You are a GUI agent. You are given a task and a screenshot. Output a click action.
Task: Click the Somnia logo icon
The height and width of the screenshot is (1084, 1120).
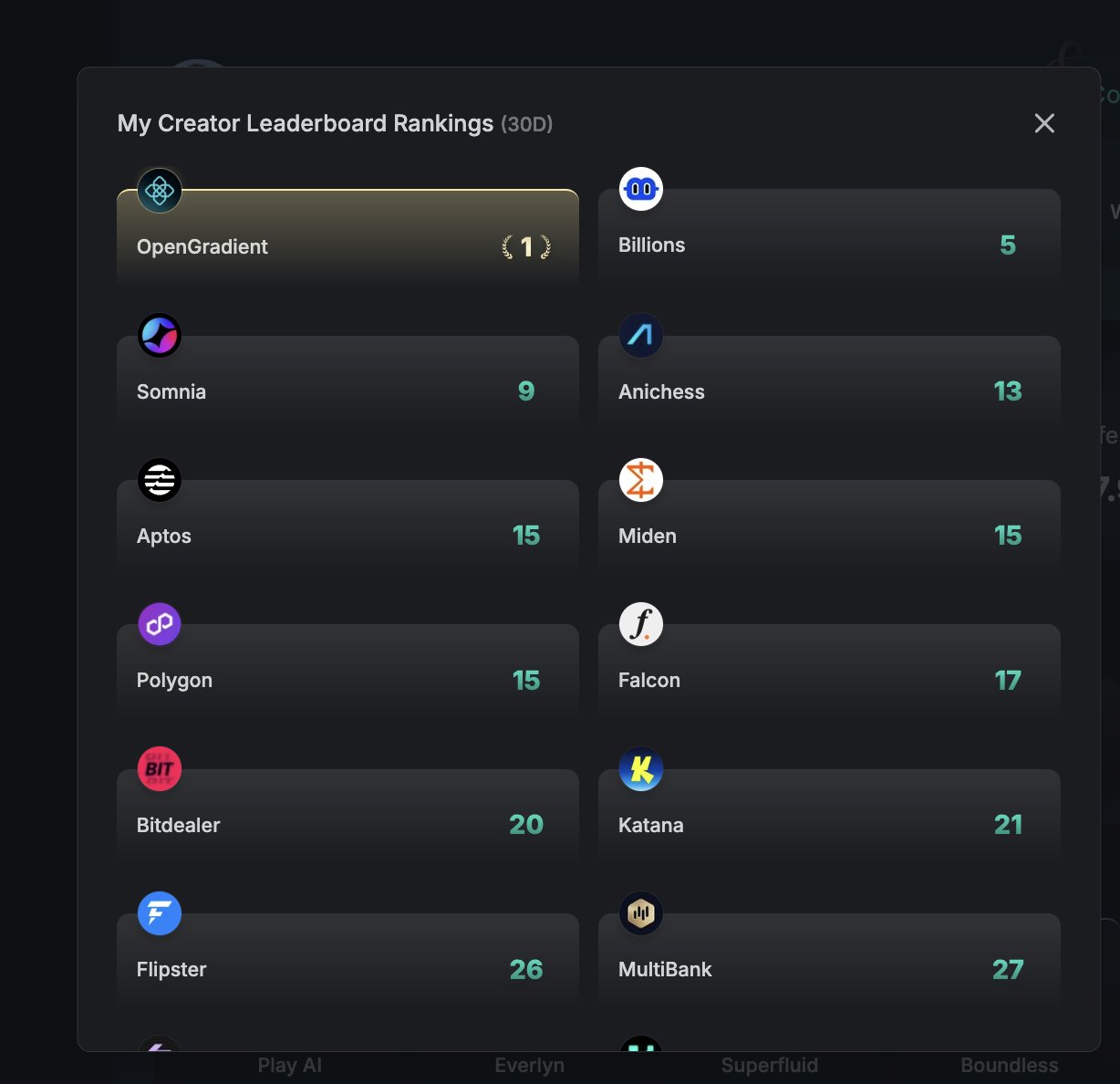coord(160,336)
